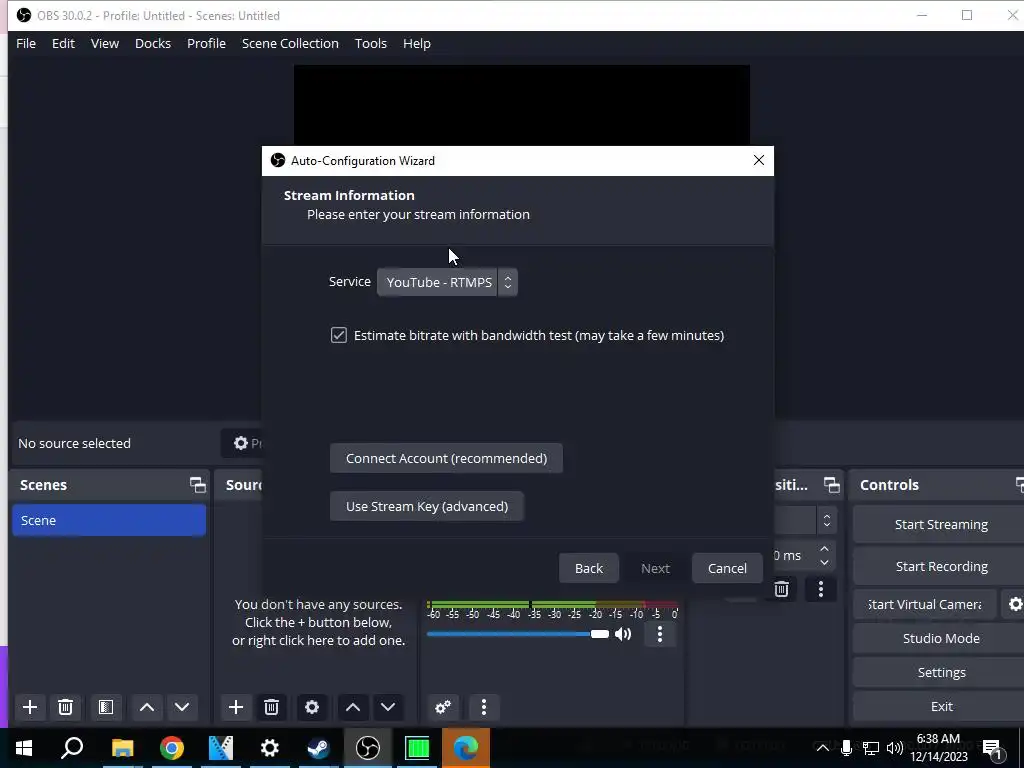This screenshot has height=768, width=1024.
Task: Move scene down with arrow
Action: (182, 707)
